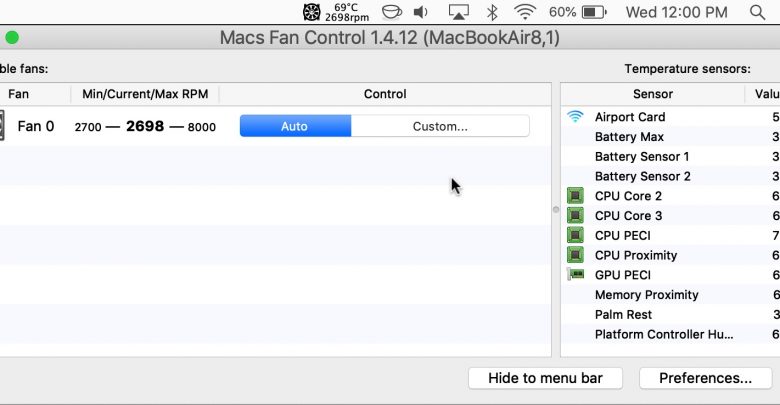
Task: Click the Airport Card Wi-Fi sensor icon
Action: tap(575, 117)
